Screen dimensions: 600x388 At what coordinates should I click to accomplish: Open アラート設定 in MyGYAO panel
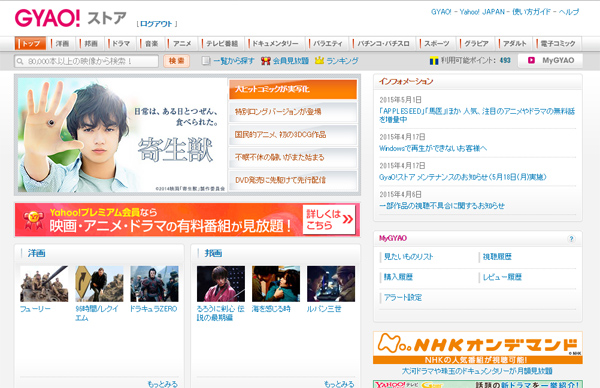coord(403,298)
